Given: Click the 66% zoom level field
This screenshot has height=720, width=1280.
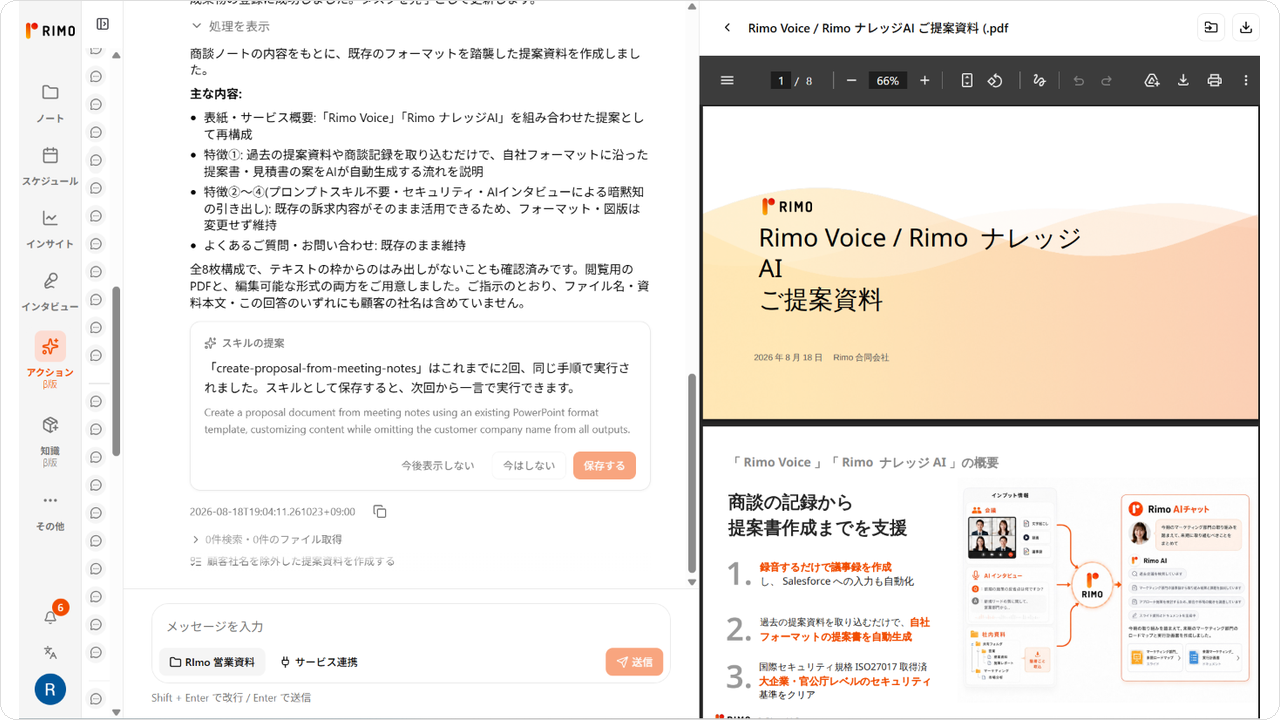Looking at the screenshot, I should pos(888,80).
